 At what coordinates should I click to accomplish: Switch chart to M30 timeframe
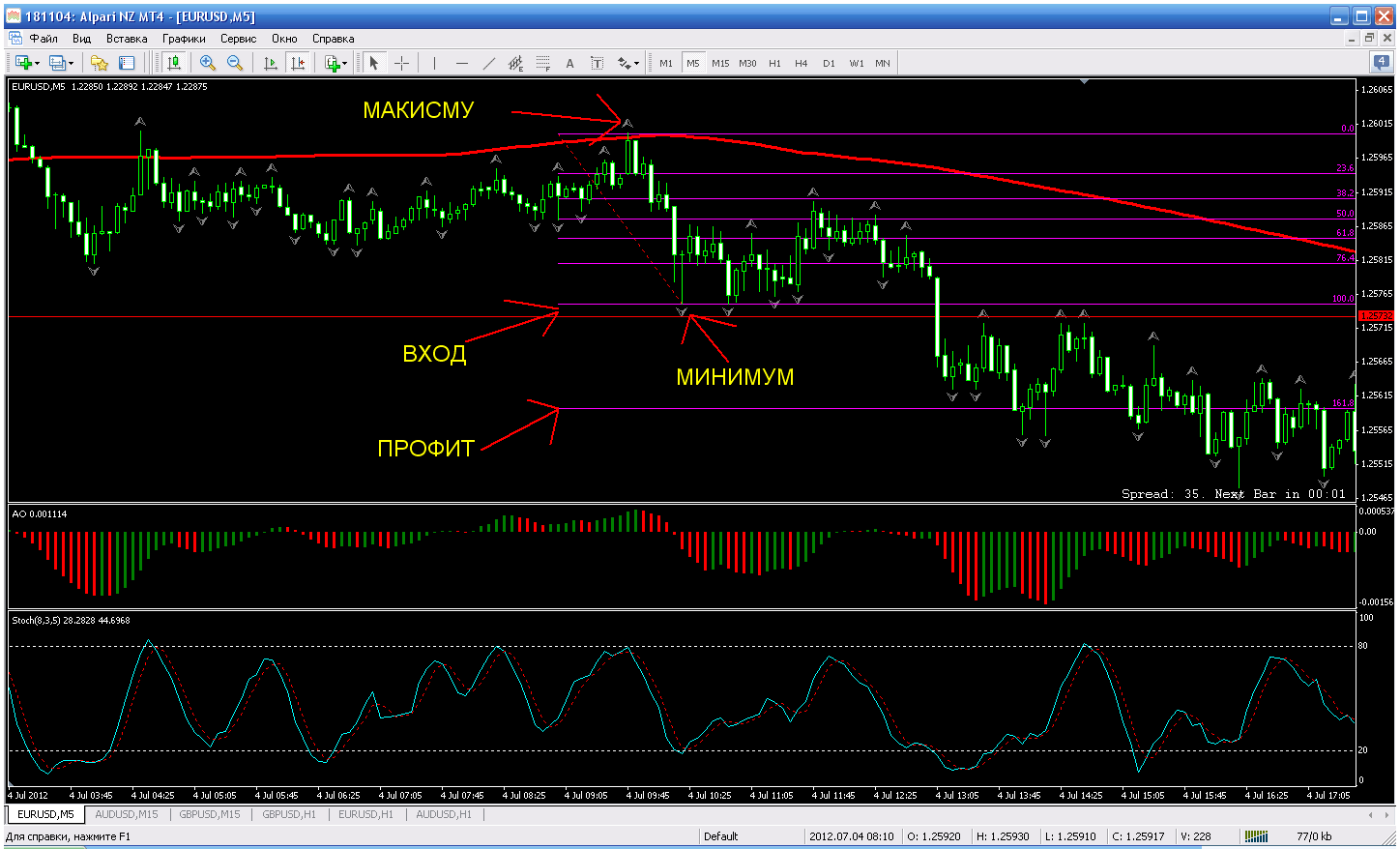point(747,63)
